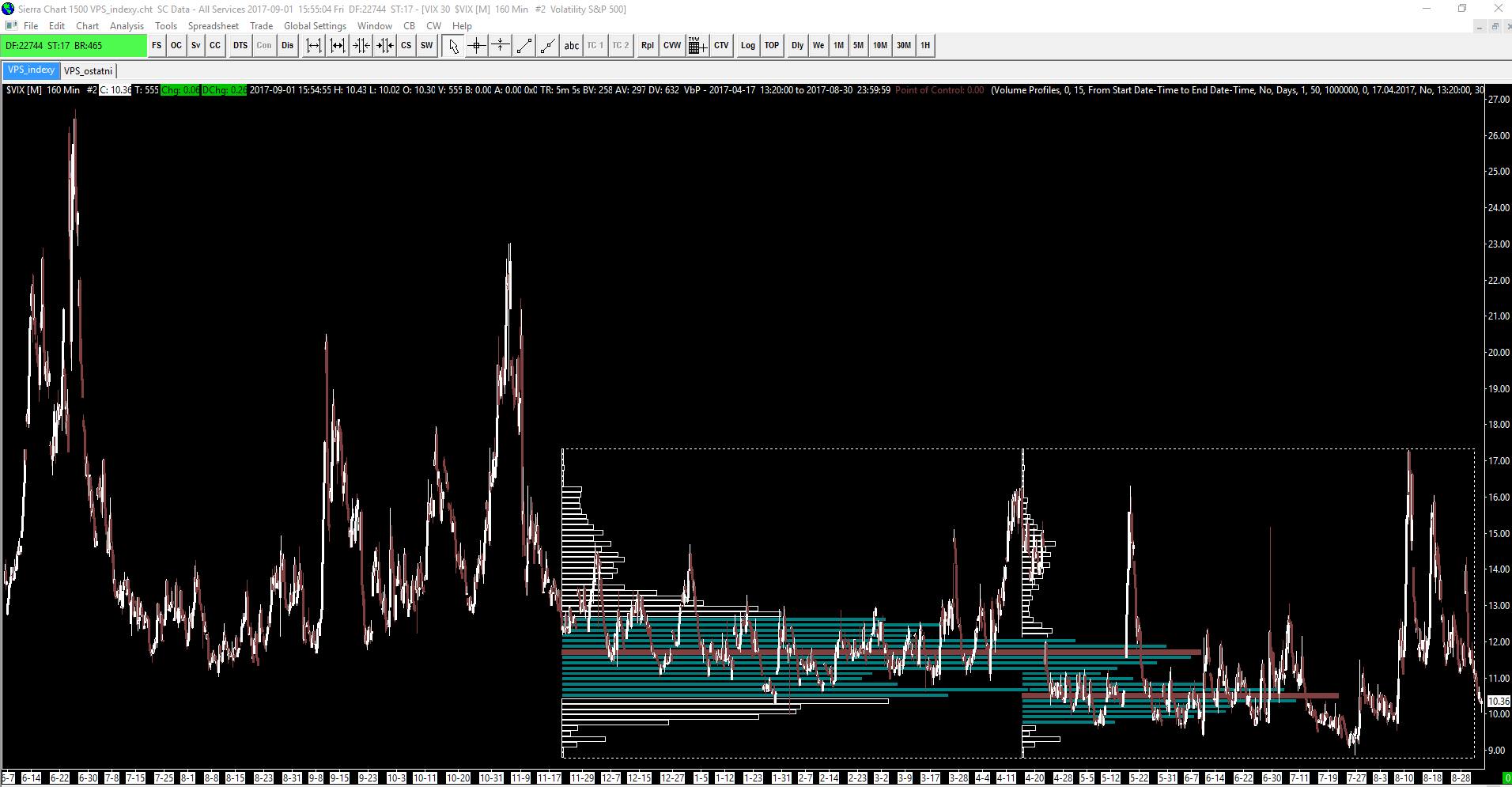This screenshot has height=787, width=1512.
Task: Switch chart to We weekly timeframe
Action: (818, 46)
